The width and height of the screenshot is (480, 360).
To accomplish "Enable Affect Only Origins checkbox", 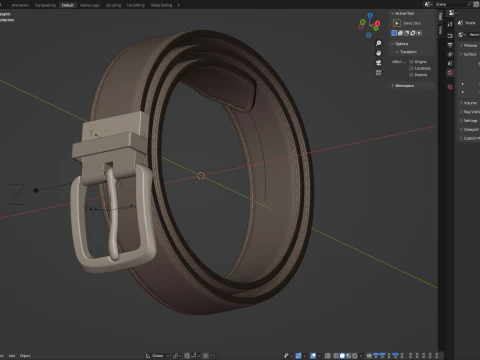I will tap(411, 62).
